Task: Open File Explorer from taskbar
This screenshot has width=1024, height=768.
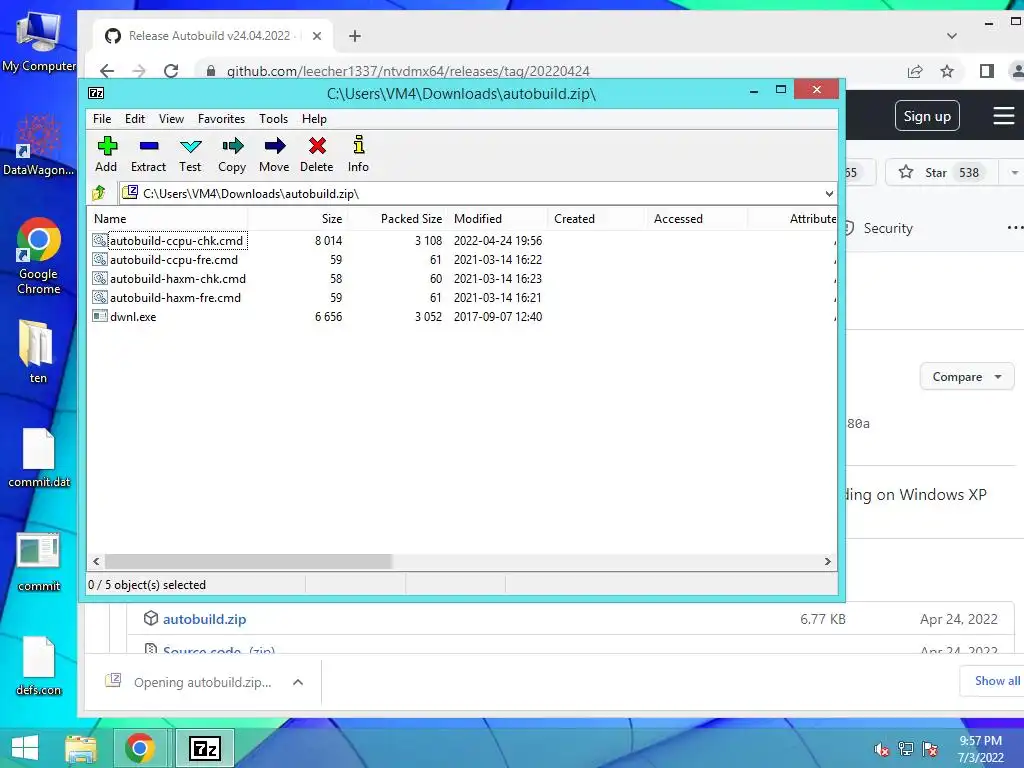Action: [x=81, y=748]
